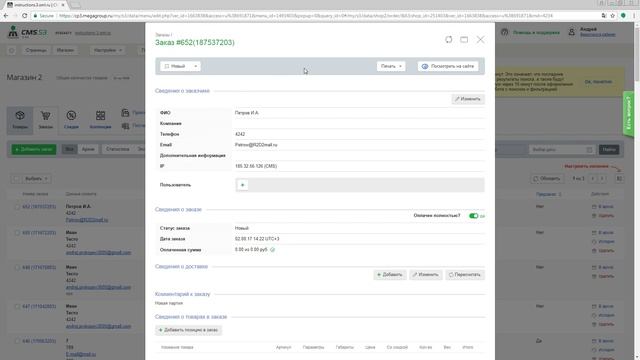Check the checkbox for order 650
The width and height of the screenshot is (640, 360).
tap(17, 233)
